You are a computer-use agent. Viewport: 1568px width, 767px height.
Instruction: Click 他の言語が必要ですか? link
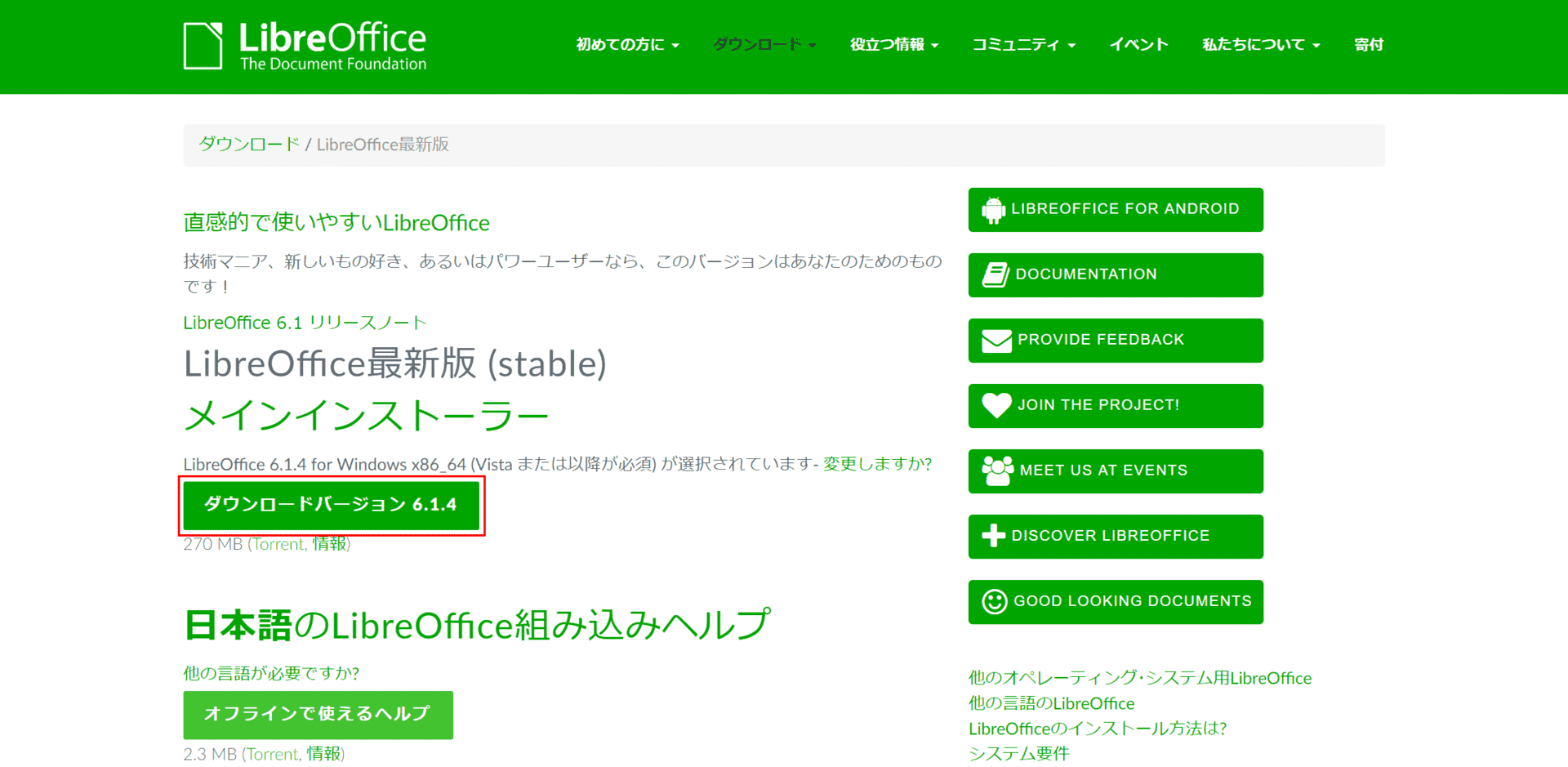tap(271, 673)
